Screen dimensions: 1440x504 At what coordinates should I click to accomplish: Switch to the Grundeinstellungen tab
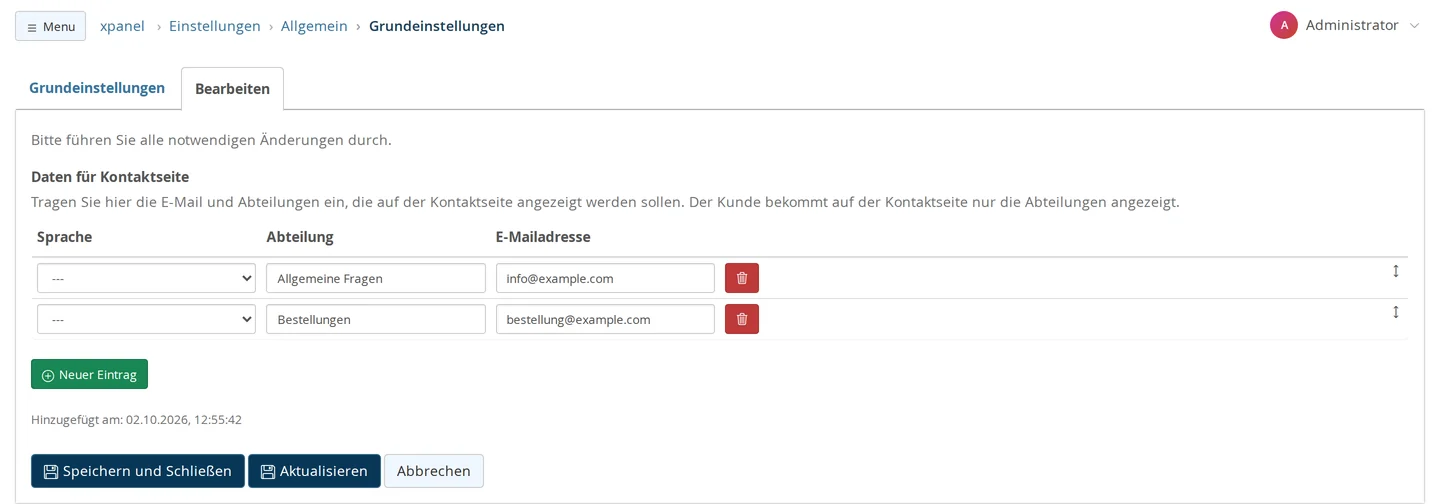click(97, 88)
